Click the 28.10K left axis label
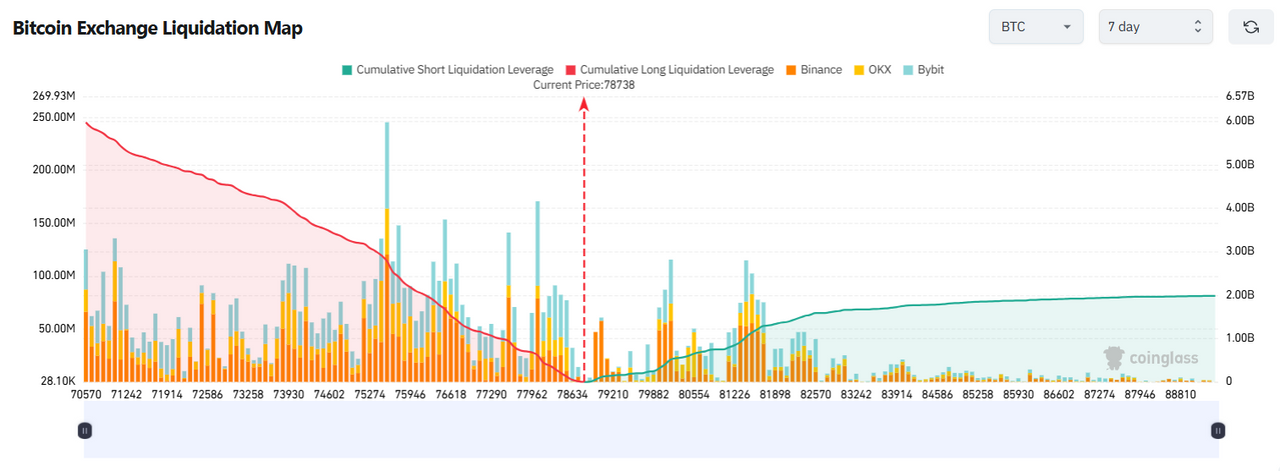1280x471 pixels. coord(57,381)
